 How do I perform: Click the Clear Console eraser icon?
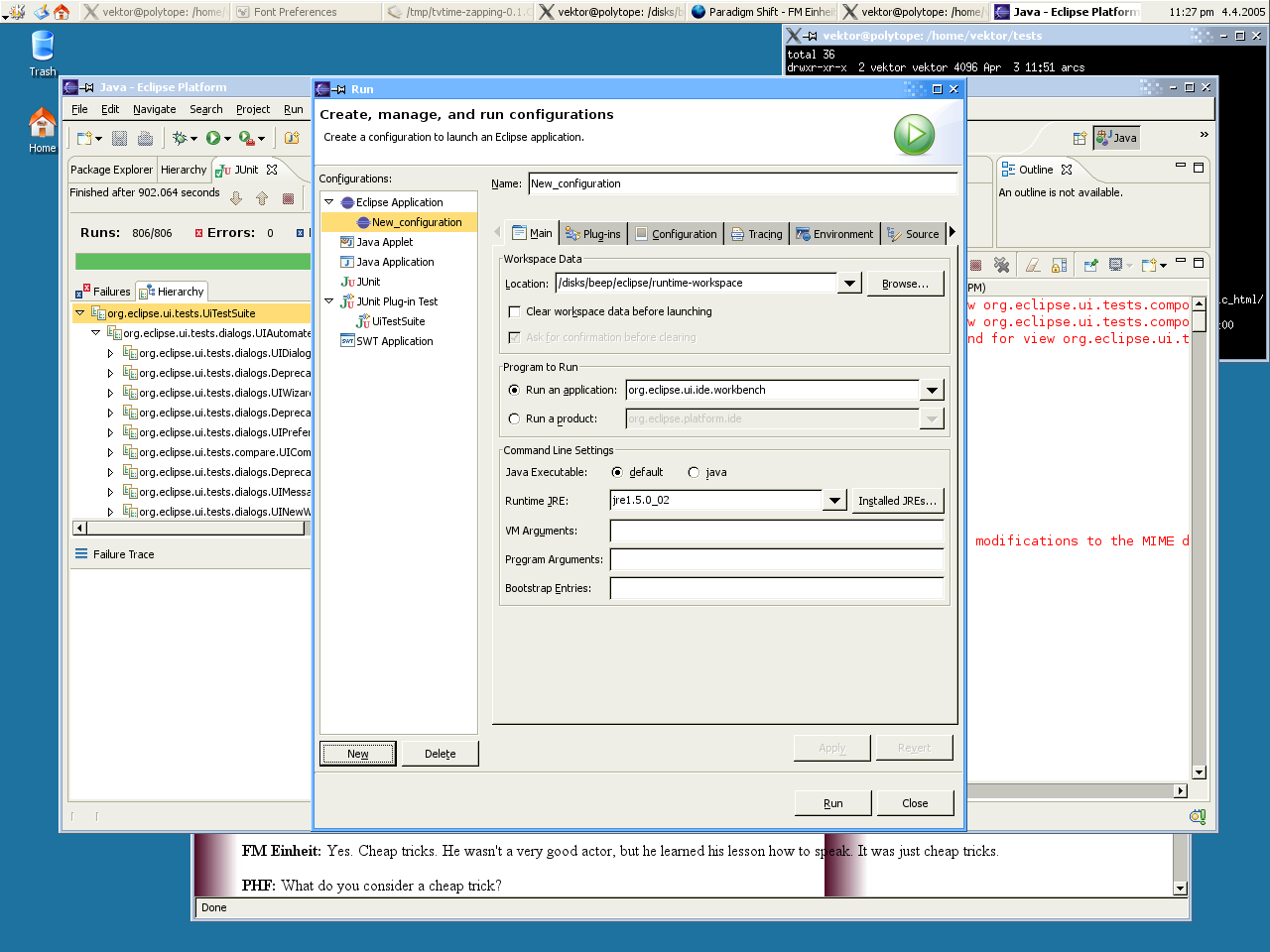1033,265
